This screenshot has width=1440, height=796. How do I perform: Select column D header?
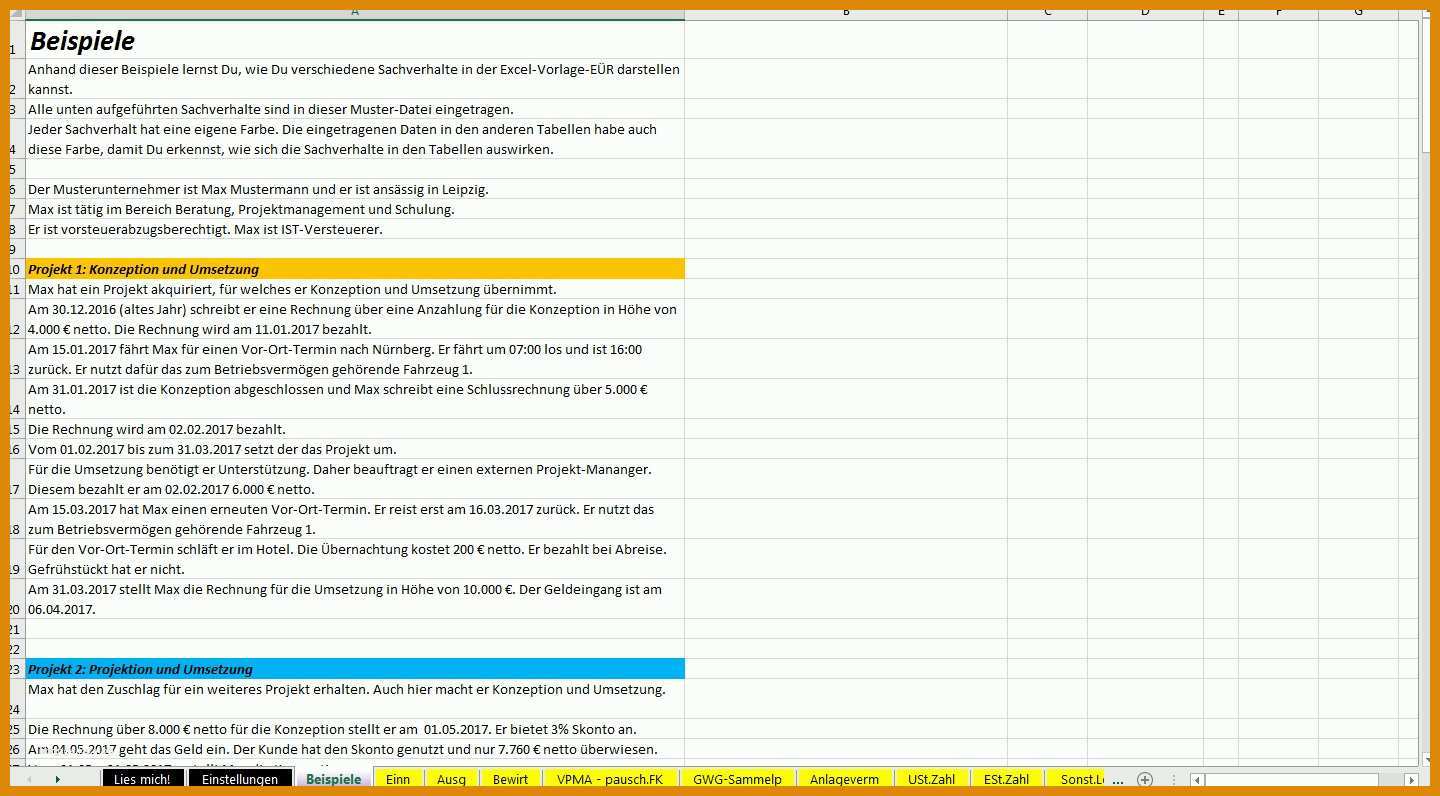(1145, 14)
